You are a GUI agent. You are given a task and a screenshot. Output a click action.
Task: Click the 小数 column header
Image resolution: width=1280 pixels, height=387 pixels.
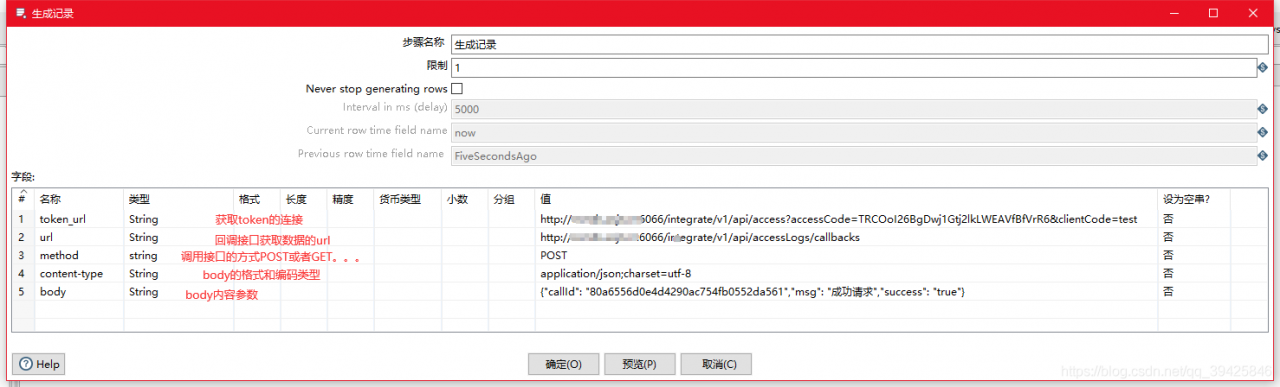(x=465, y=199)
